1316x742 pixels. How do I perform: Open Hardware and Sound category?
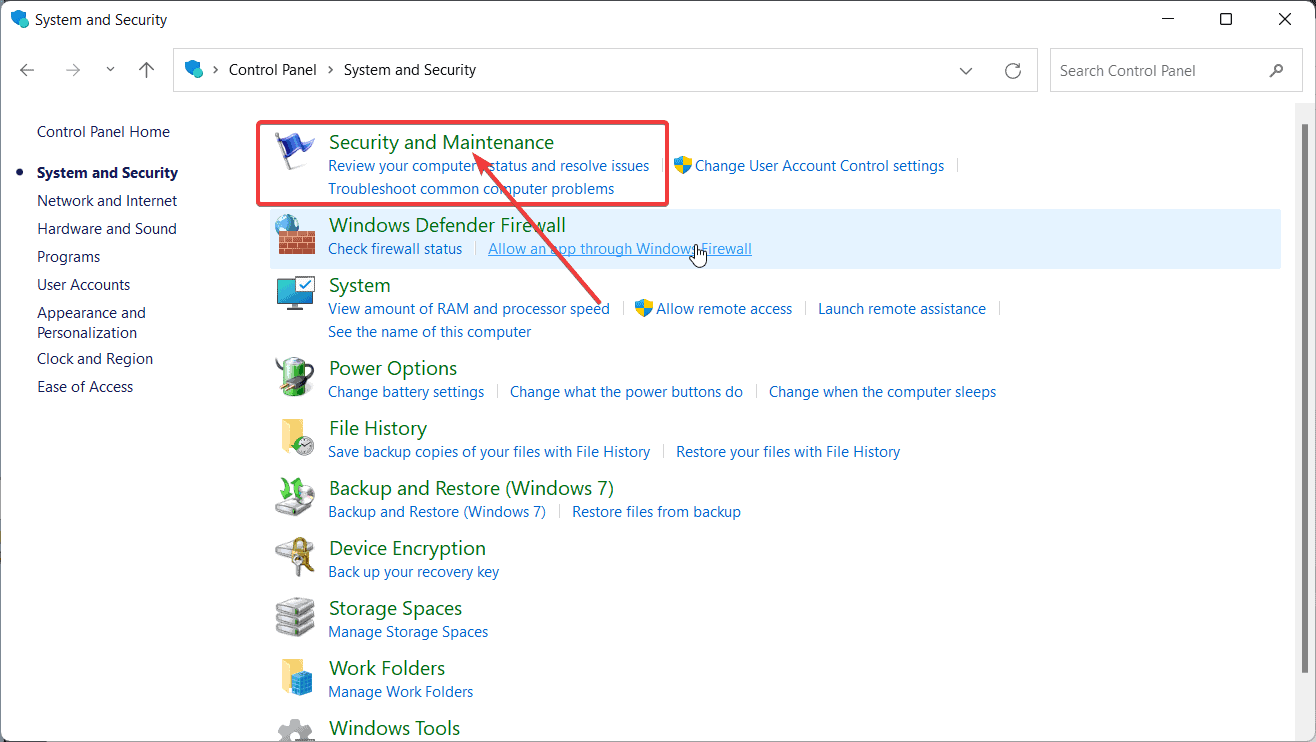(x=107, y=229)
